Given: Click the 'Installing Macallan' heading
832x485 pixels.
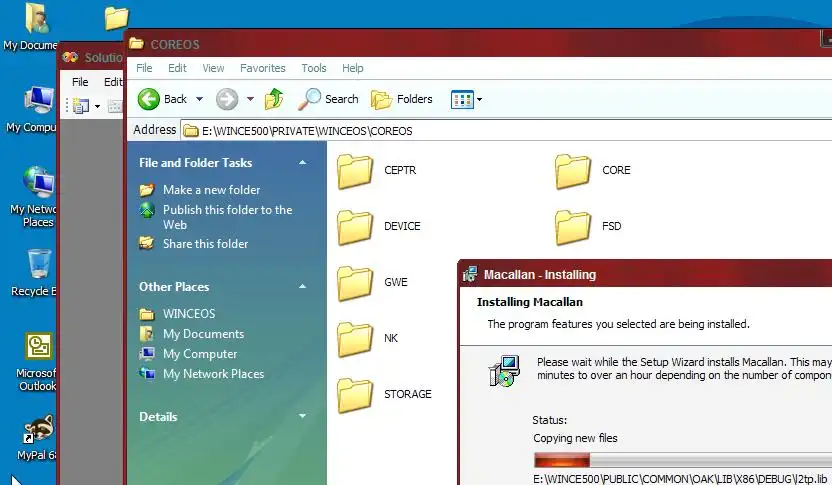Looking at the screenshot, I should (x=530, y=302).
